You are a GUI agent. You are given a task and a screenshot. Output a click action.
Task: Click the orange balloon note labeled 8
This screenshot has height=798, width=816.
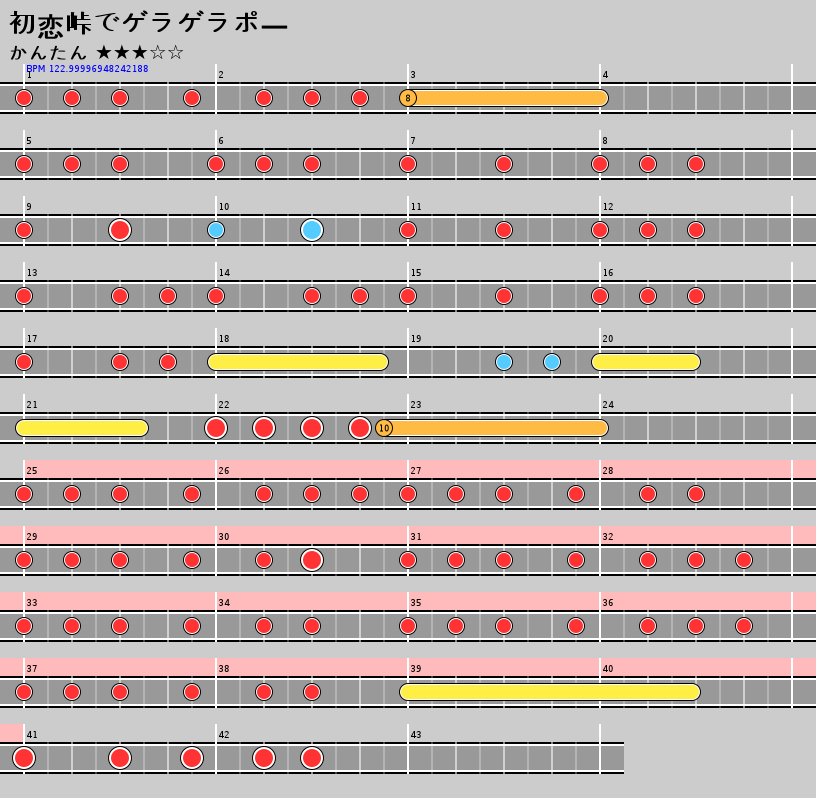(x=408, y=98)
